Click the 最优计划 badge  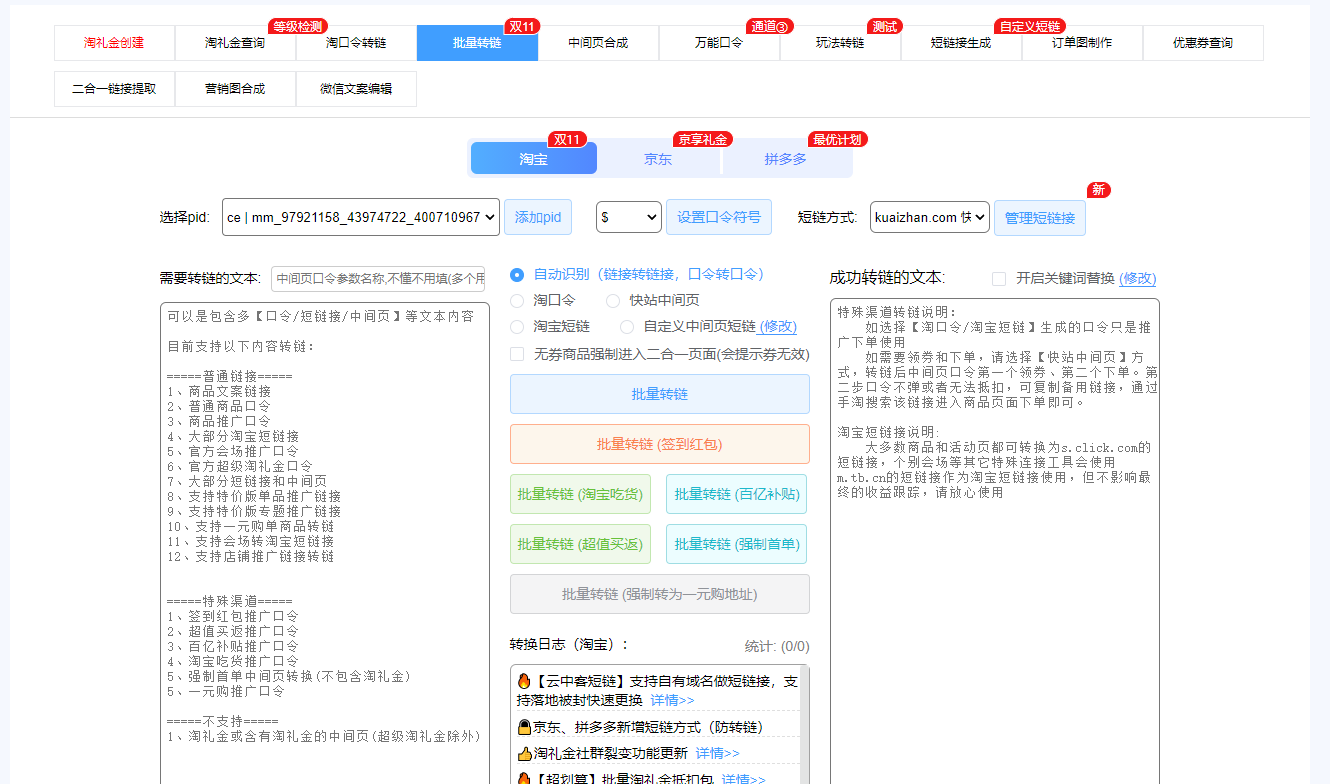(837, 139)
